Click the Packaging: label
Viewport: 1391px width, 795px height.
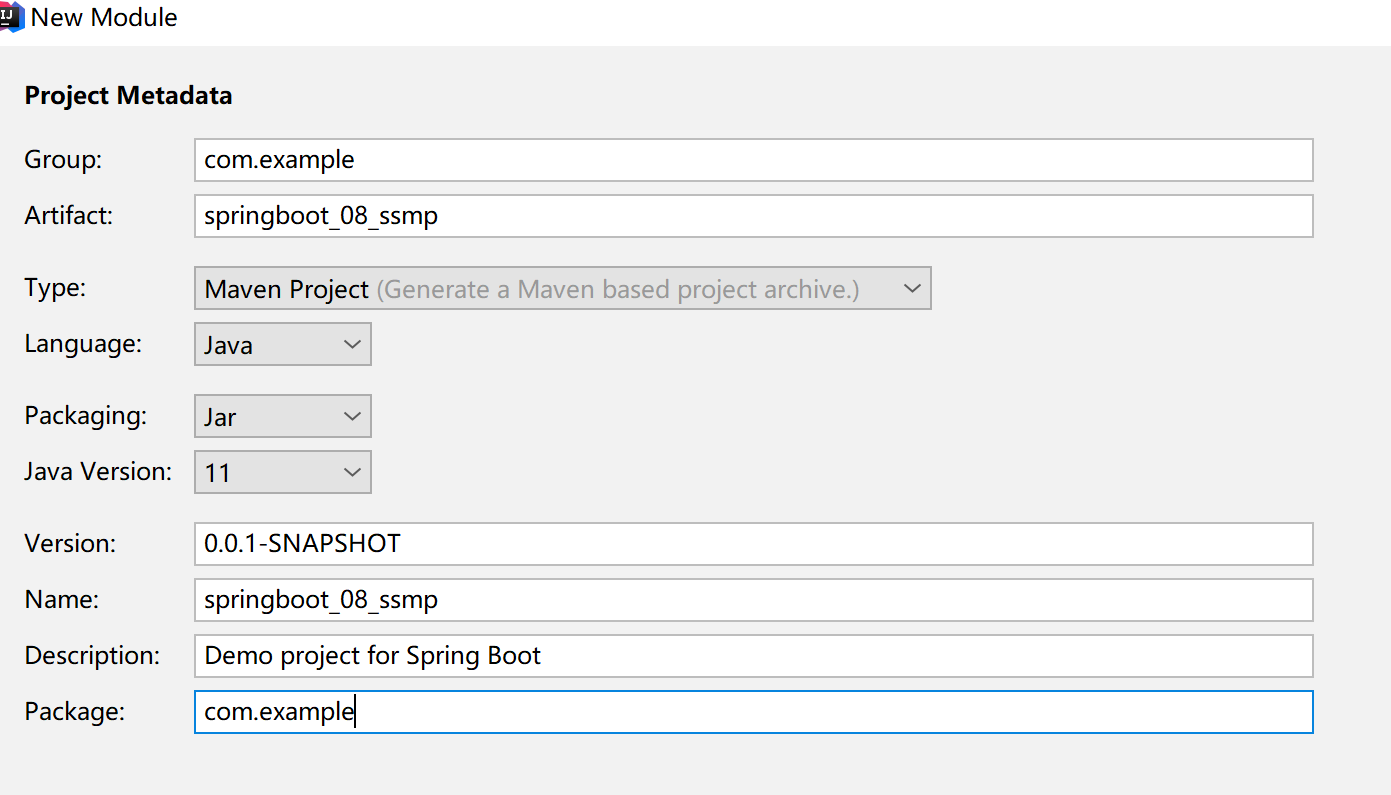click(86, 417)
